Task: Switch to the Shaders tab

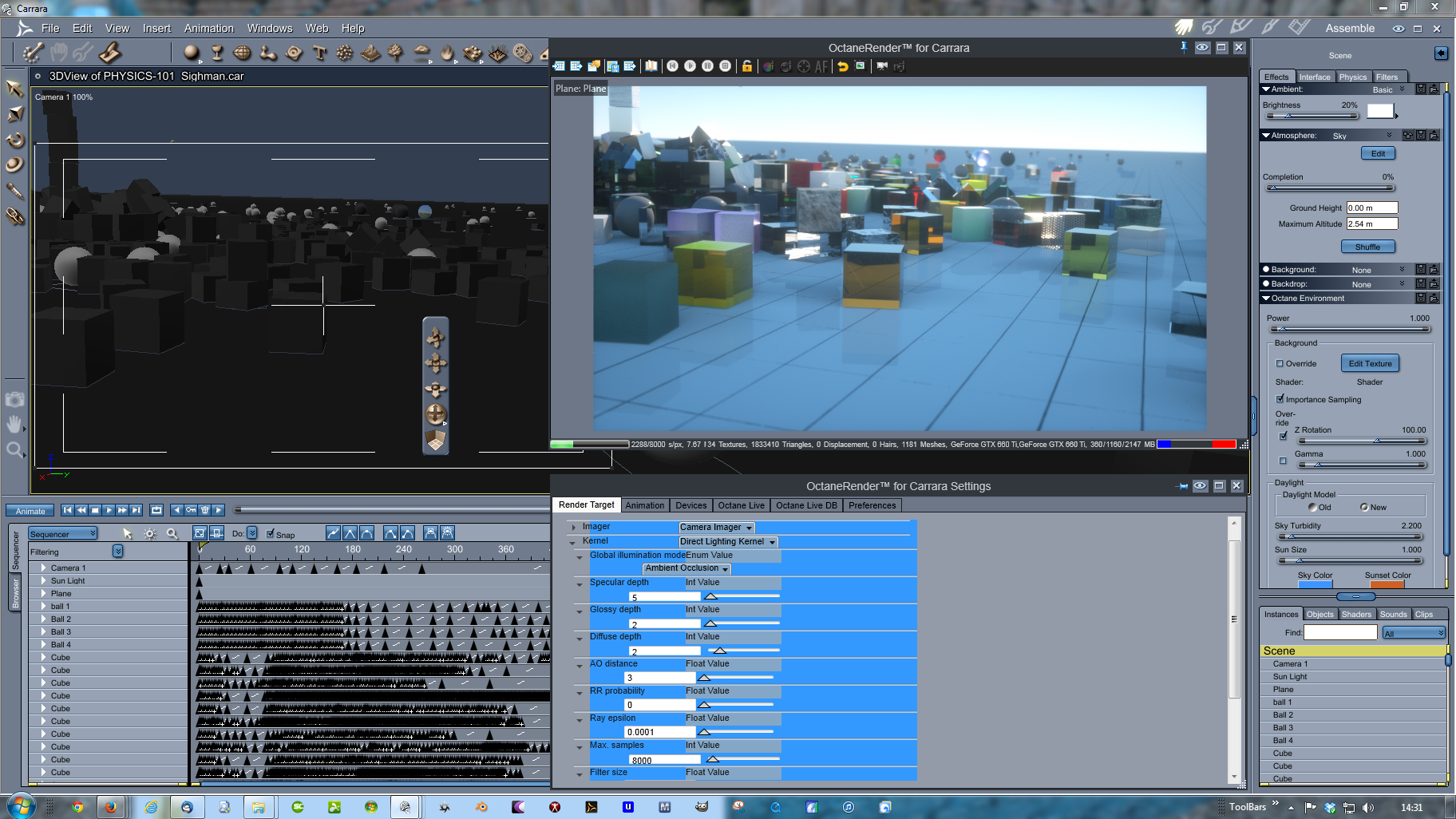Action: coord(1356,614)
